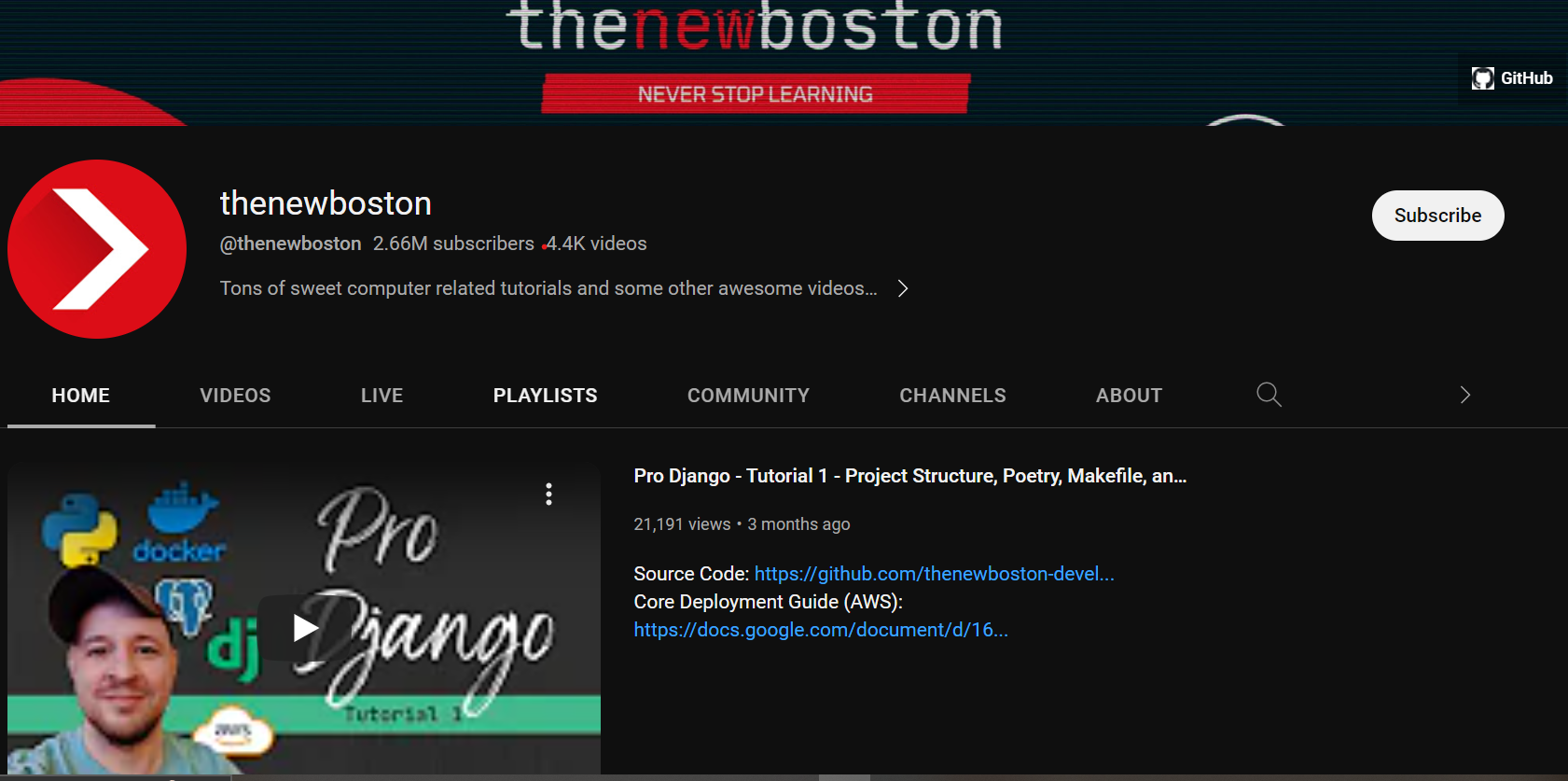
Task: Open the CHANNELS tab
Action: 952,396
